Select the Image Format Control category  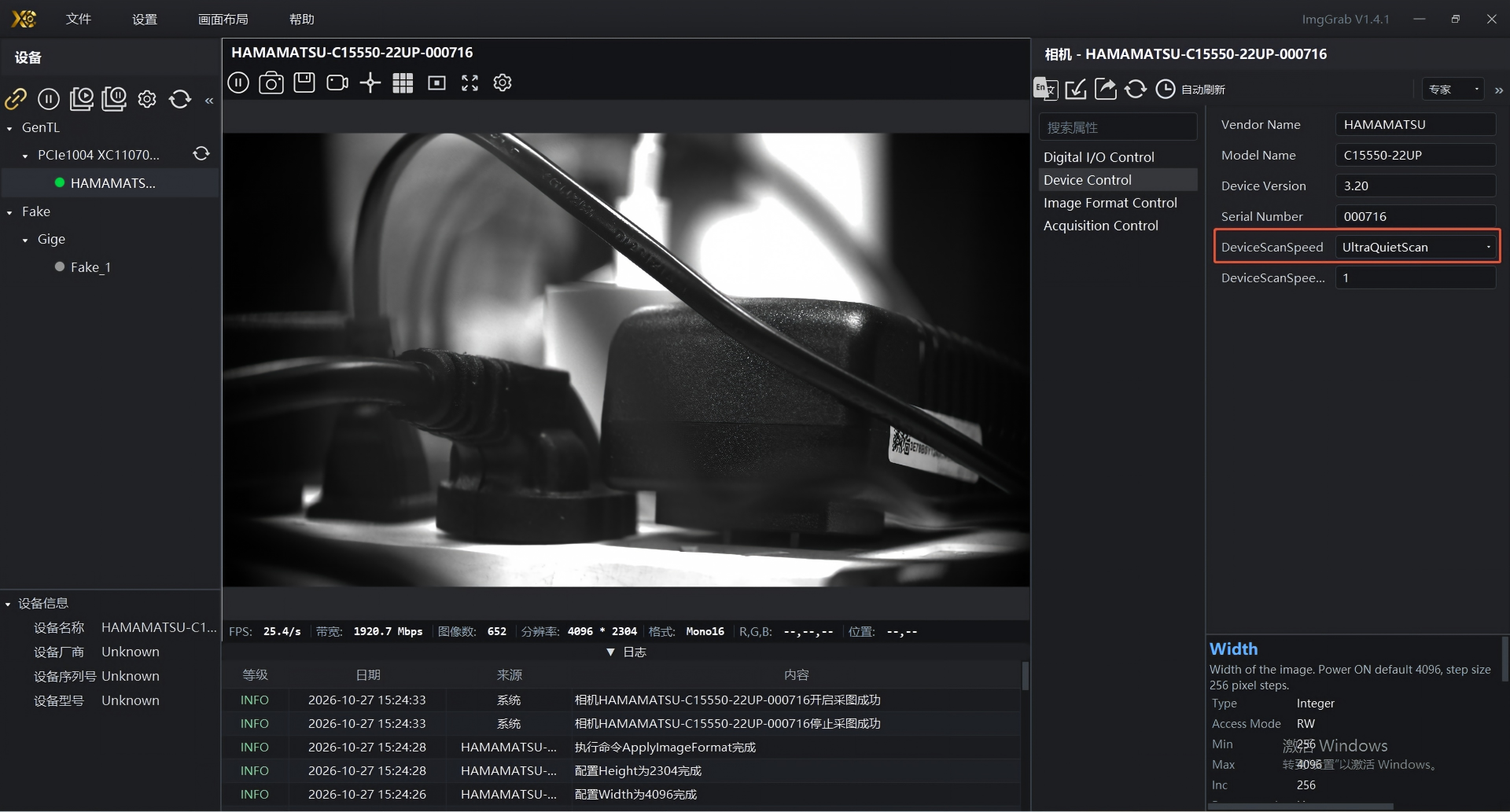pos(1118,203)
